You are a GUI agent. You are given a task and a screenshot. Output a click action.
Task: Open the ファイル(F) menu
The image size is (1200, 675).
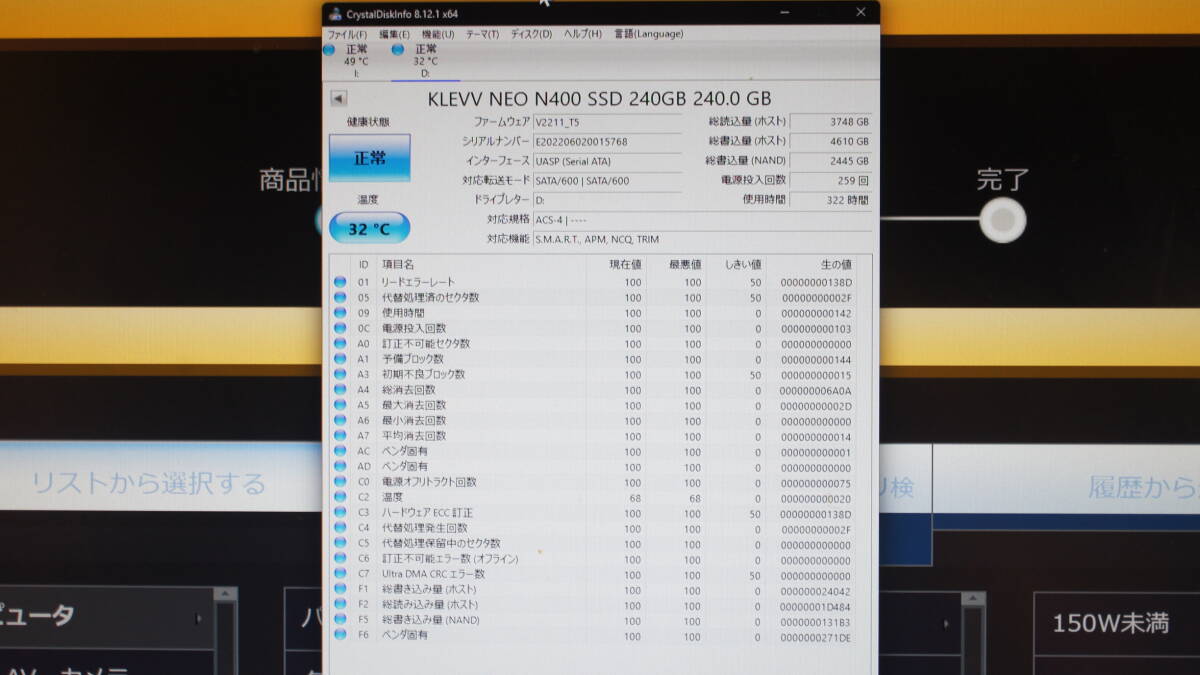347,34
